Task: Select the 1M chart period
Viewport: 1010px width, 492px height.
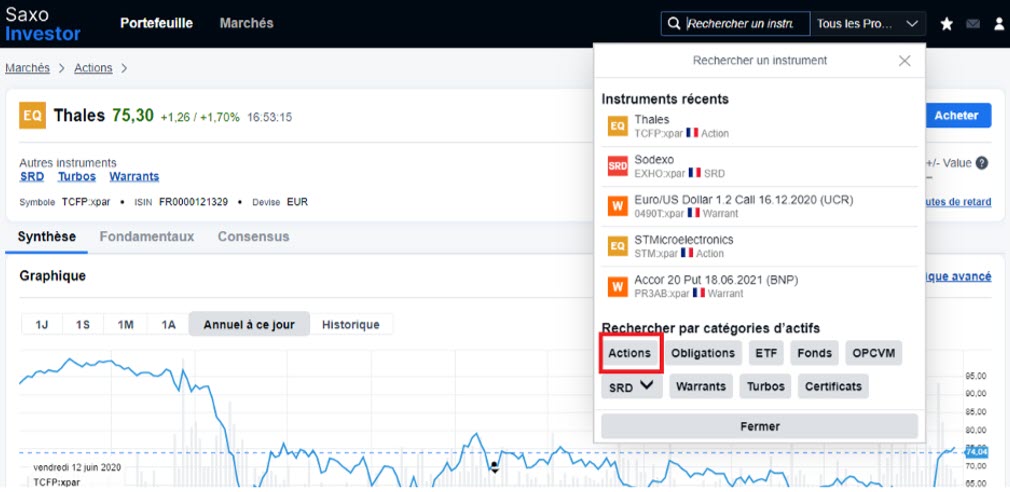Action: point(125,325)
